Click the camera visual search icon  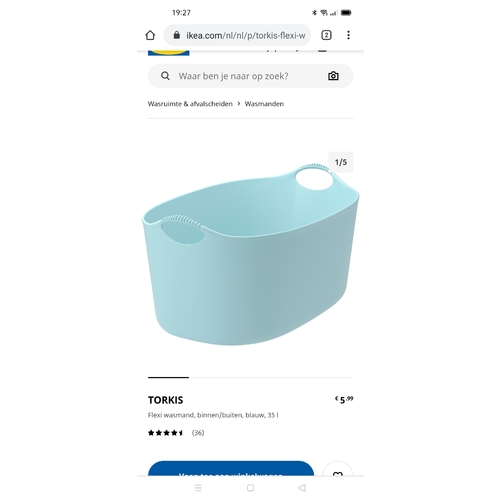click(333, 76)
